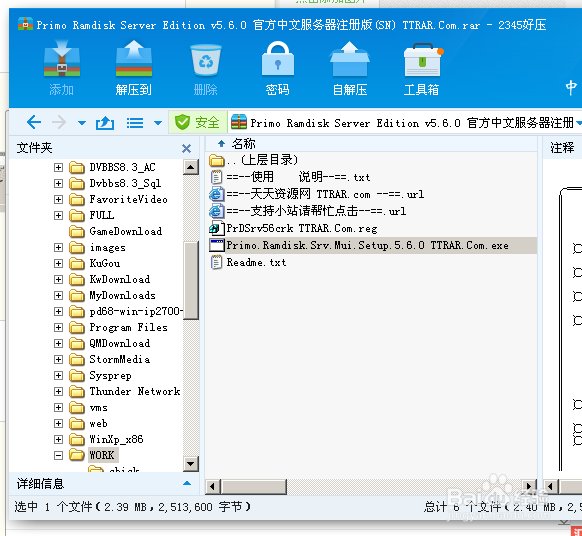Select the ==--使用 说明--==.txt file

click(371, 177)
